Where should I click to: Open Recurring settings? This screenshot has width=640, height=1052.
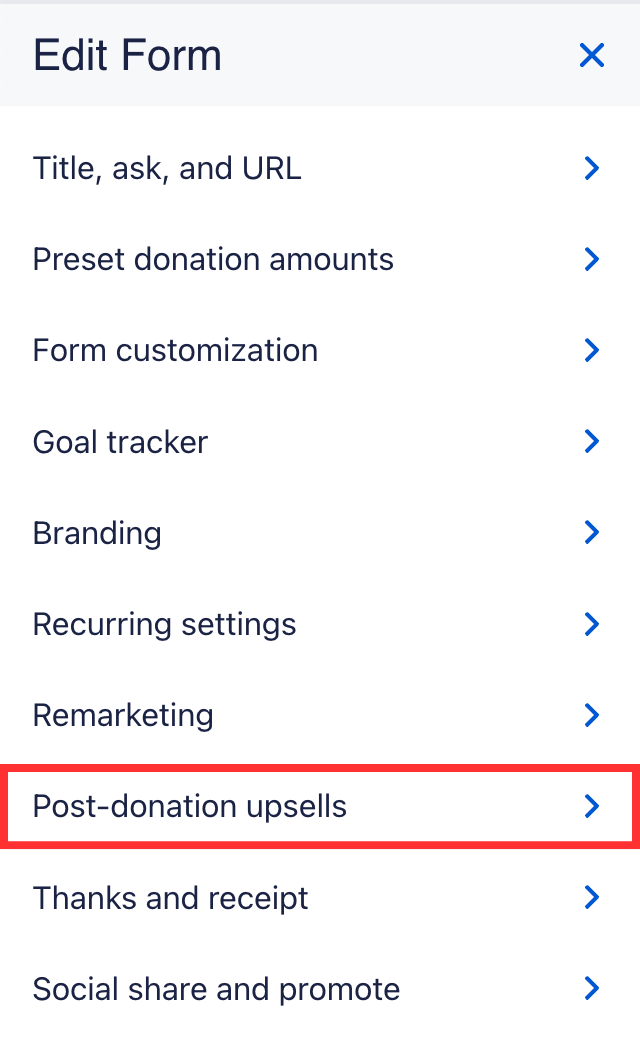pos(164,624)
